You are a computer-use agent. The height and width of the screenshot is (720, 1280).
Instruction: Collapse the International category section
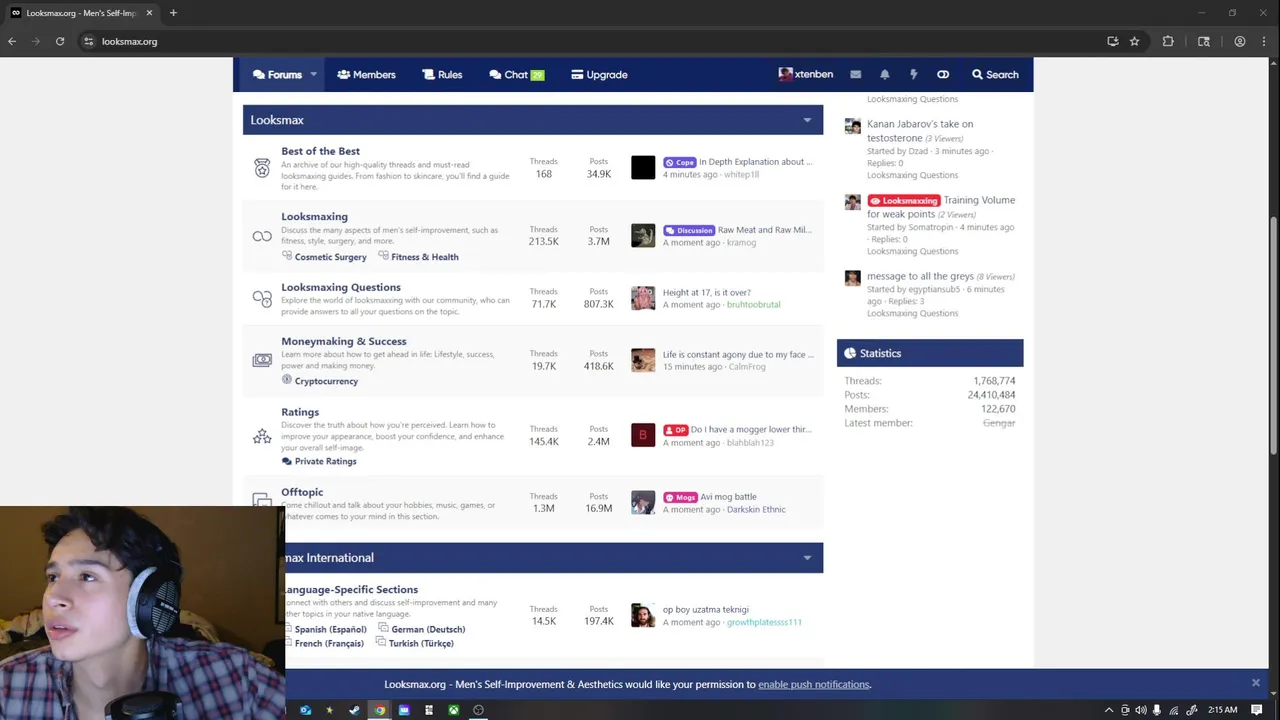pyautogui.click(x=807, y=558)
